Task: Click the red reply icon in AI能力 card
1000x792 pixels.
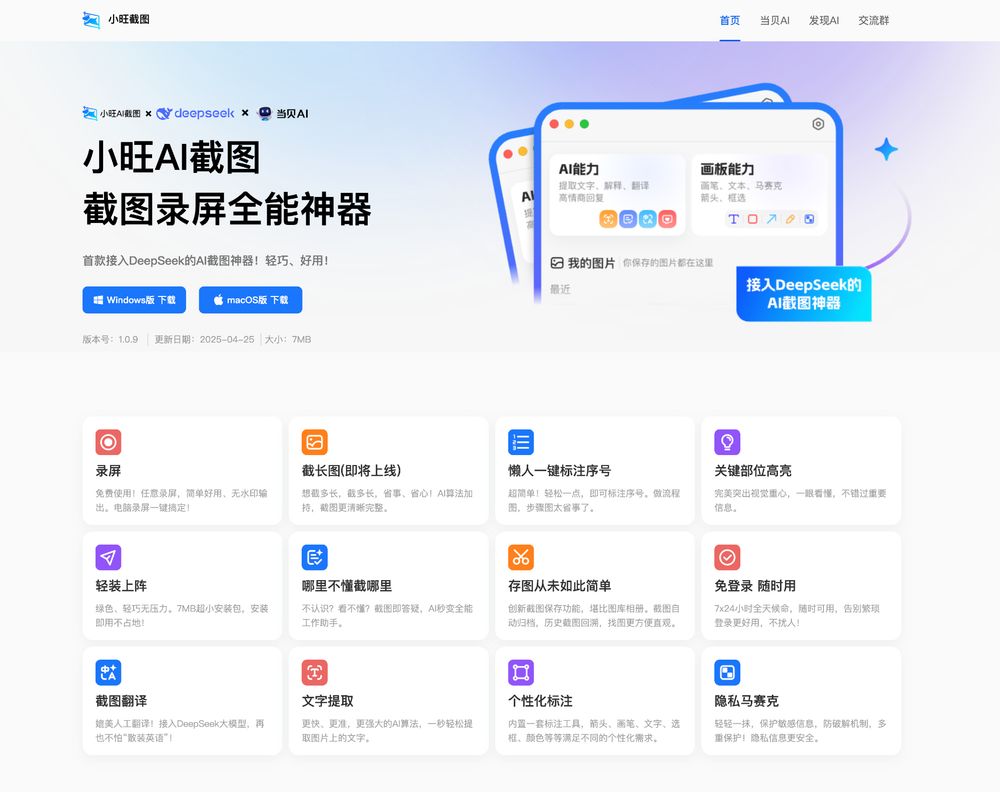Action: [x=667, y=219]
